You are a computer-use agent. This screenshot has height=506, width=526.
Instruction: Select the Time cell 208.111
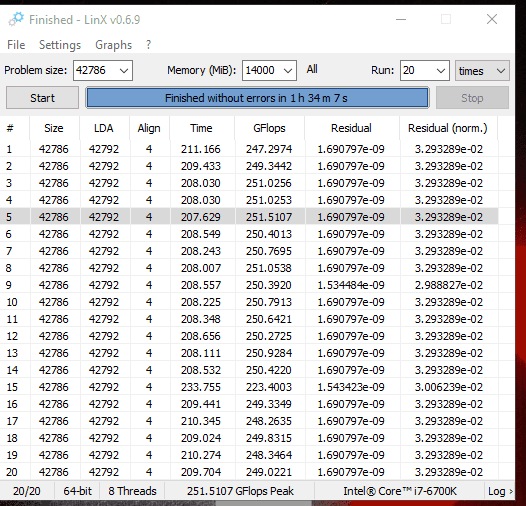(x=201, y=353)
